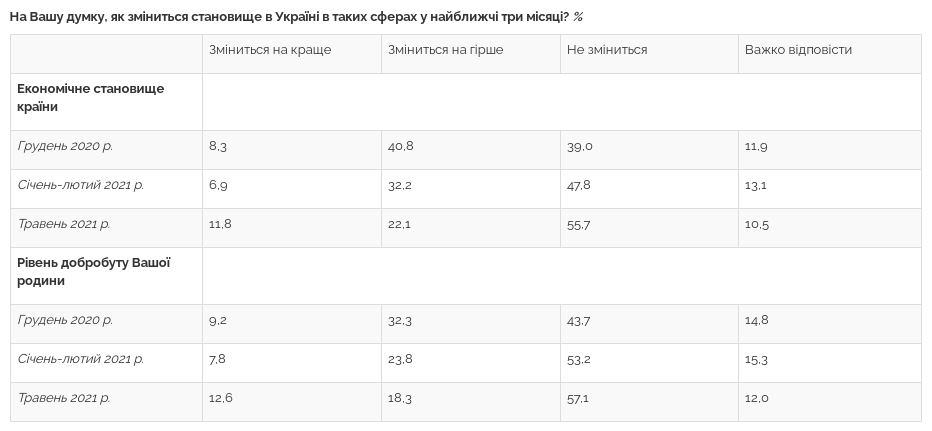The width and height of the screenshot is (932, 431).
Task: Select the "Не зміниться" column header
Action: [x=607, y=50]
